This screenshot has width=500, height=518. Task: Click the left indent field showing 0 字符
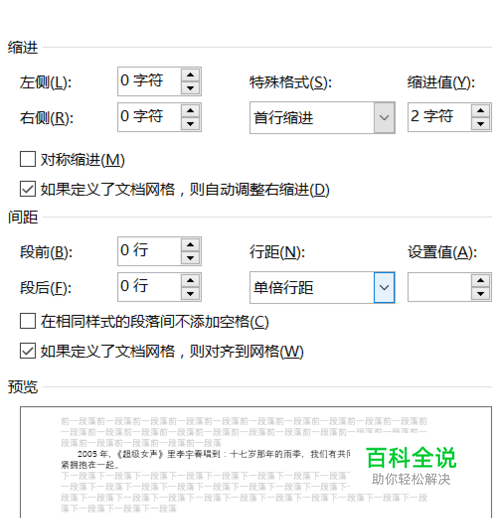coord(149,81)
